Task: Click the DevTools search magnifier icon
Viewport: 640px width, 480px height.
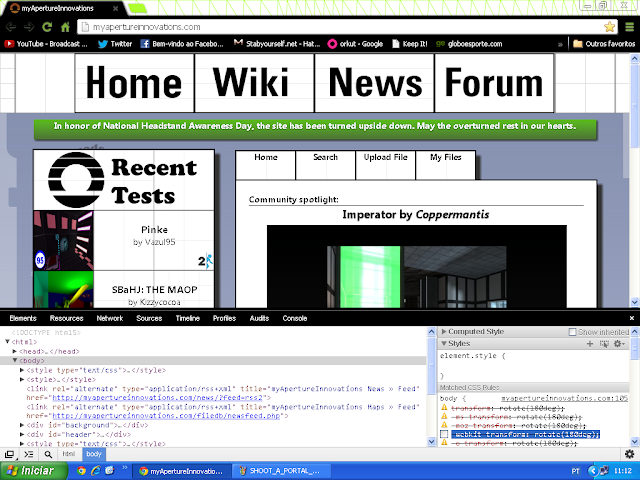Action: [48, 454]
